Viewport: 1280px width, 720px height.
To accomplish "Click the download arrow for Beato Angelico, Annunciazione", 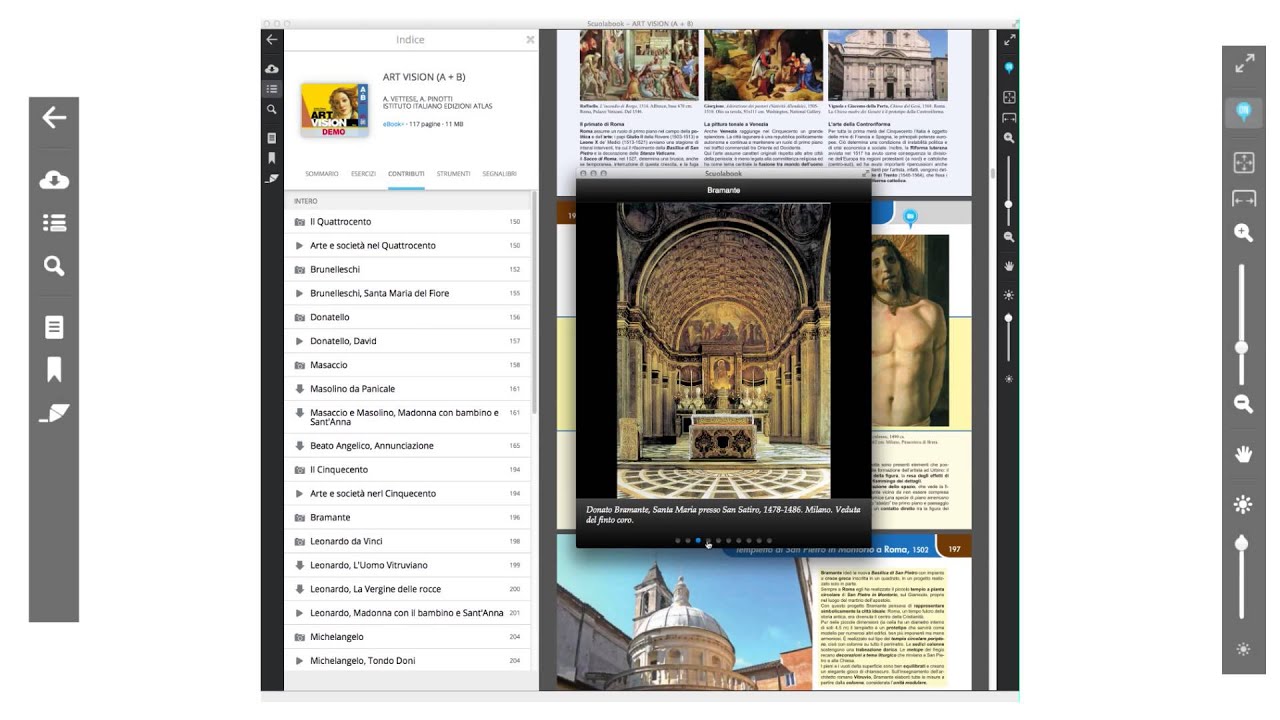I will 299,446.
